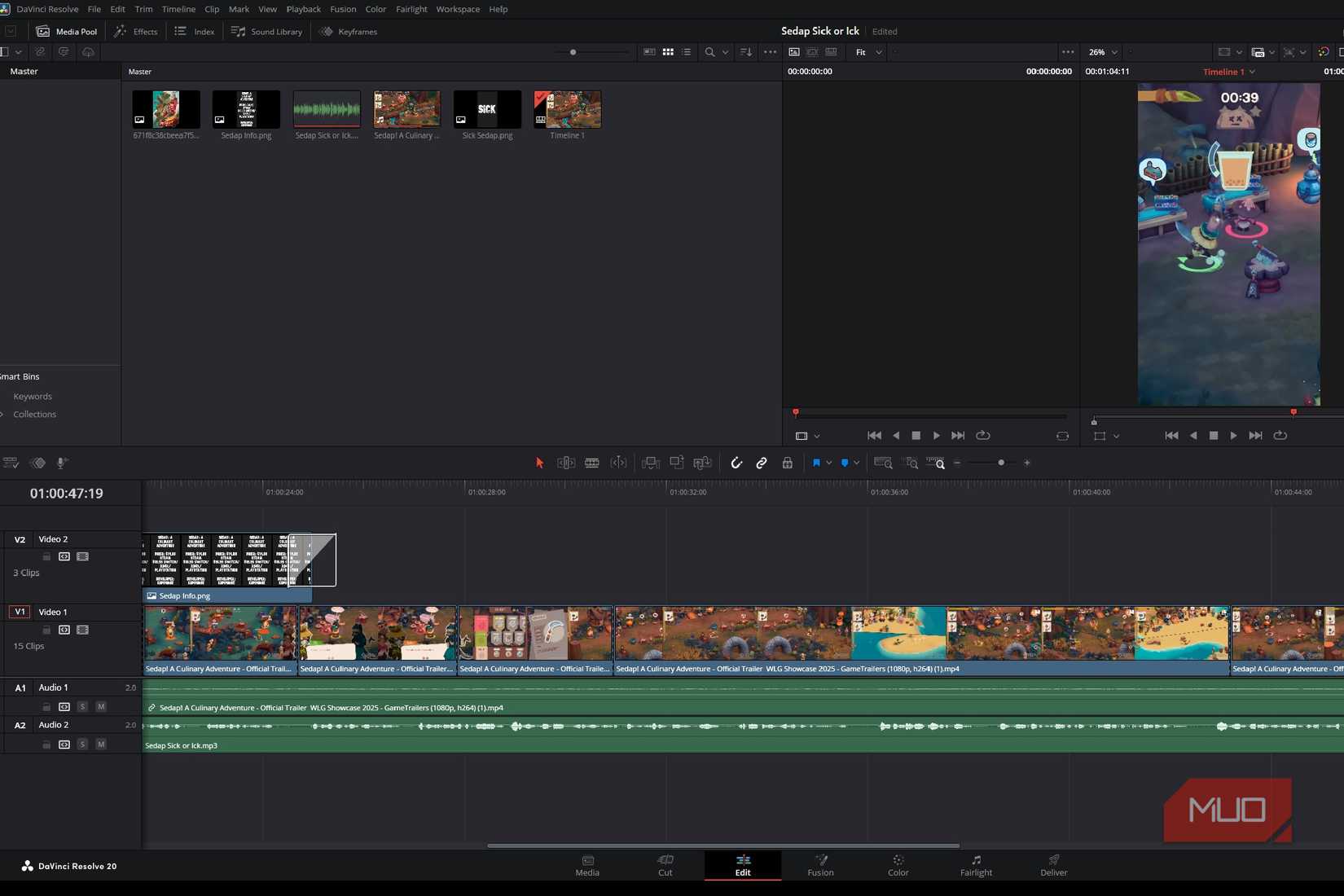Click the linked selection chain icon

(762, 463)
